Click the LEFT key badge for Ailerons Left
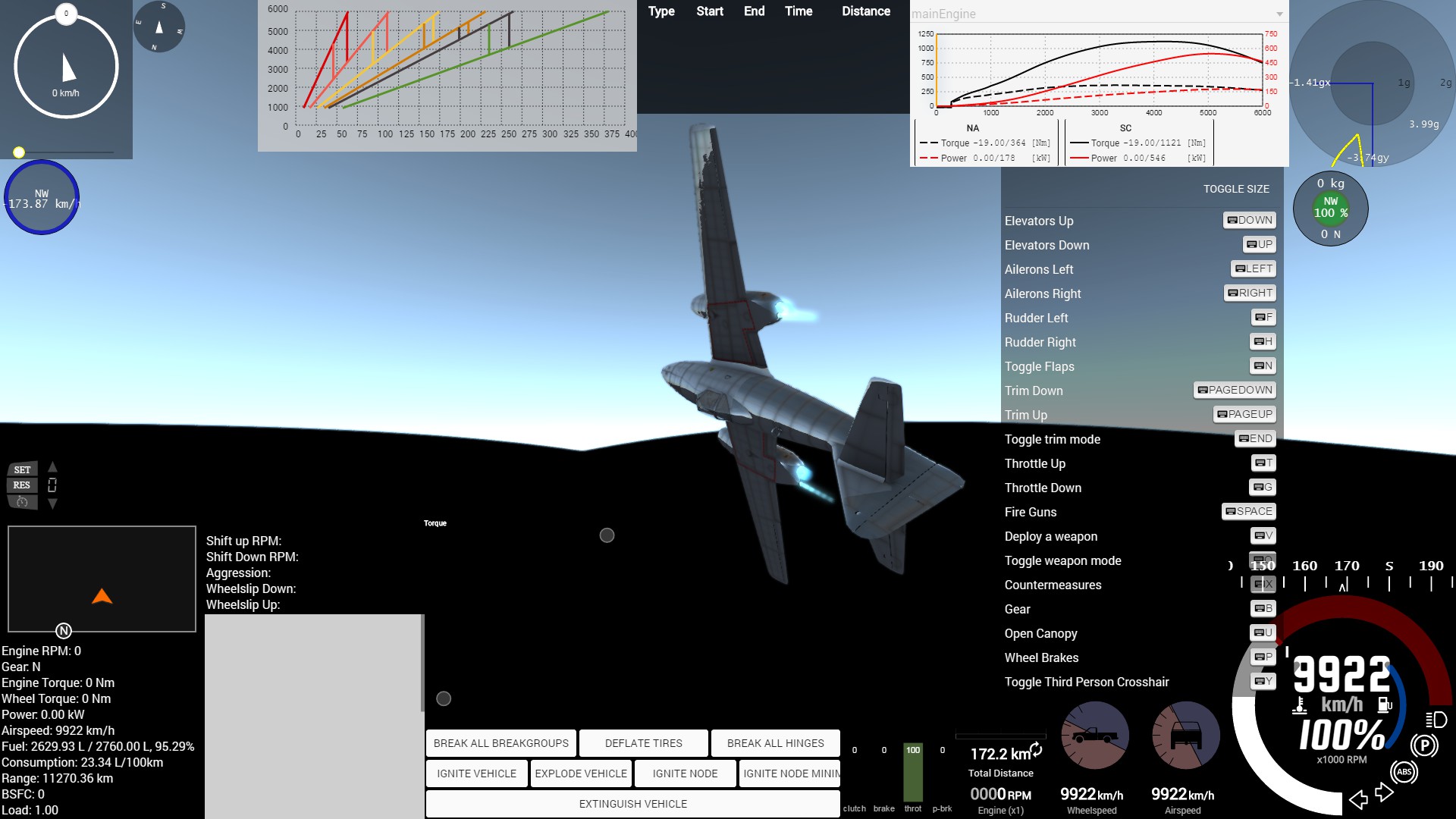This screenshot has height=819, width=1456. [1254, 268]
